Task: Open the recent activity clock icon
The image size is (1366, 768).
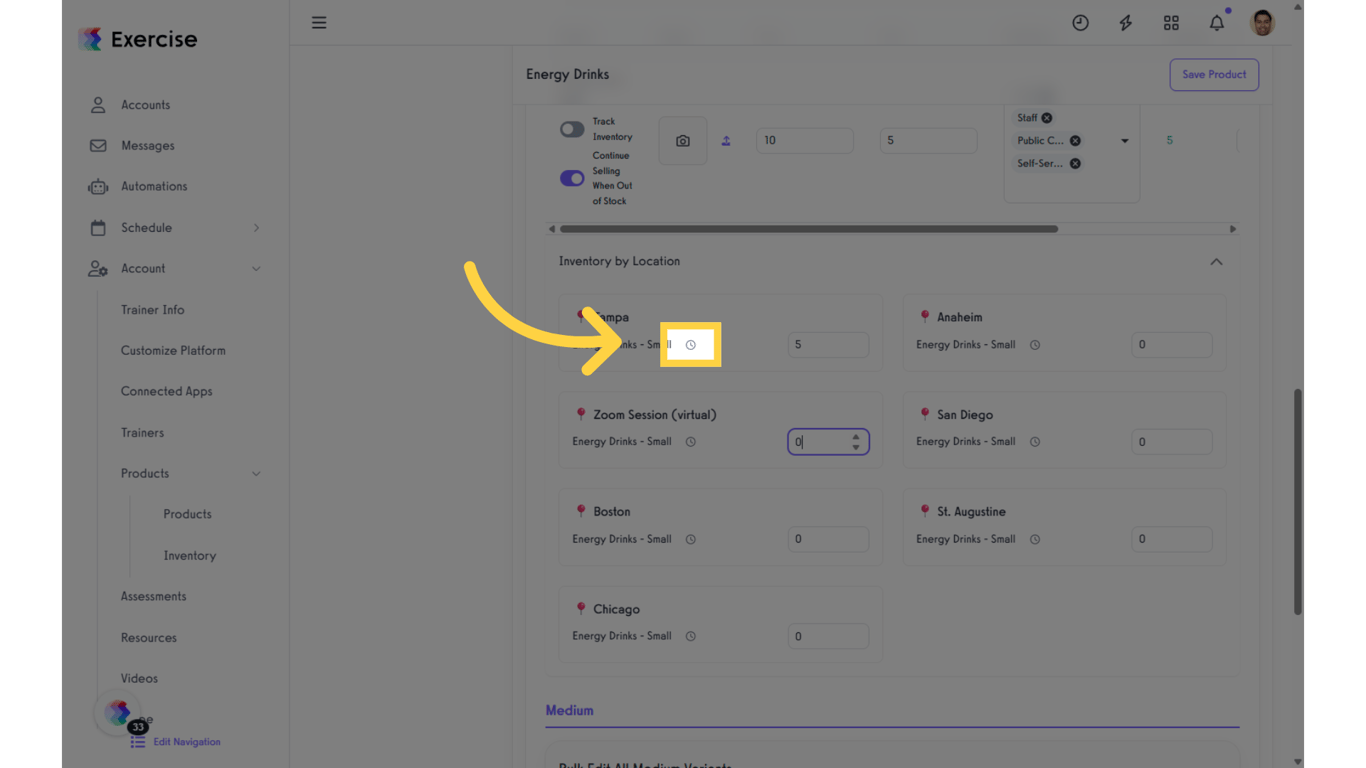Action: [1080, 22]
